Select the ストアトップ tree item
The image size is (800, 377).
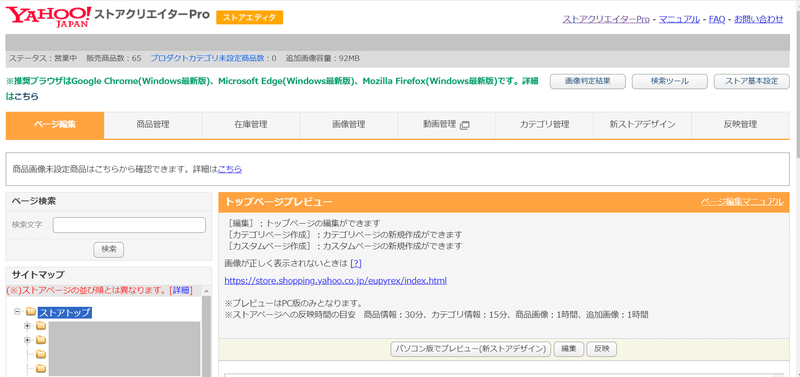point(65,312)
